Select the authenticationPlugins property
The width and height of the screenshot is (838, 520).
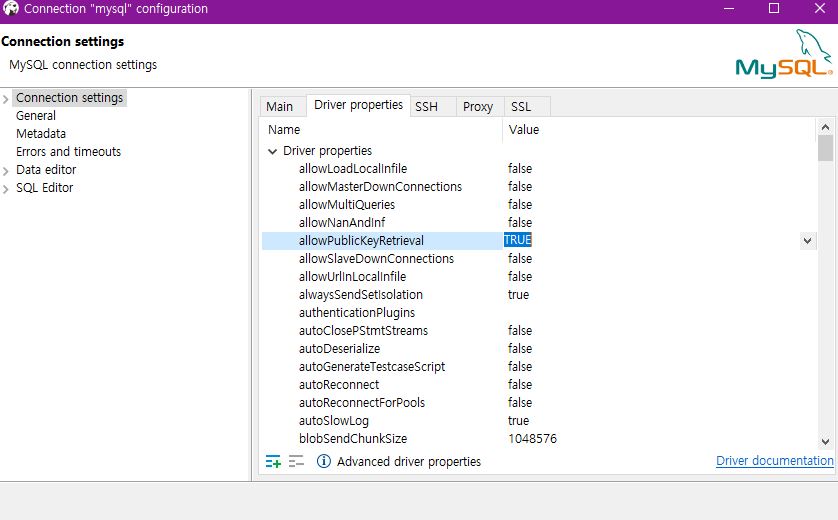tap(357, 313)
